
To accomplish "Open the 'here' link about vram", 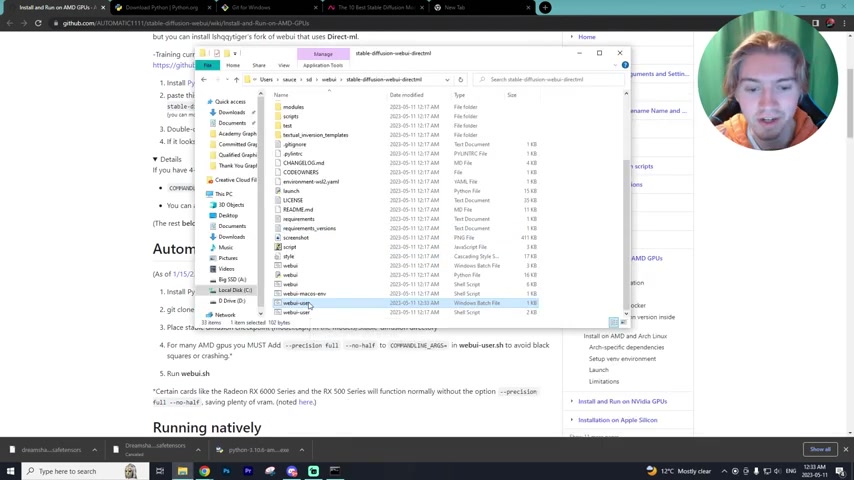I will 306,402.
